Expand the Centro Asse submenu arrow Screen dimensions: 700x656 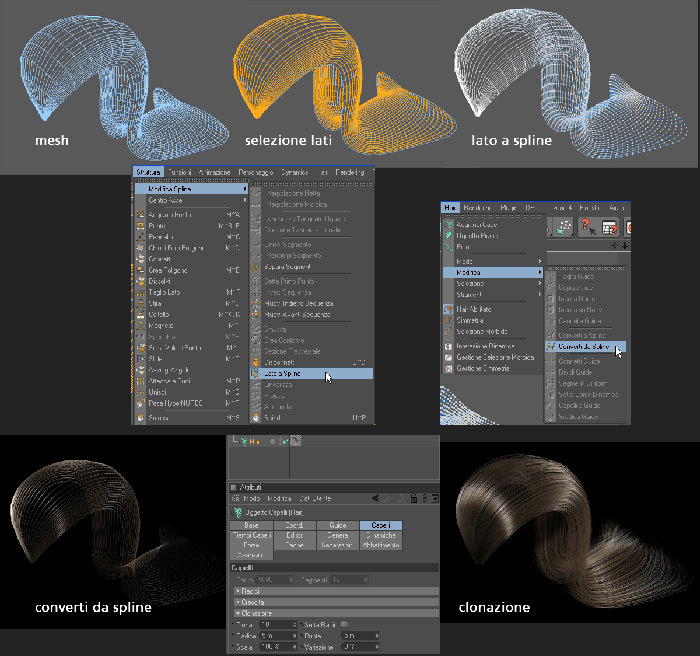coord(245,201)
